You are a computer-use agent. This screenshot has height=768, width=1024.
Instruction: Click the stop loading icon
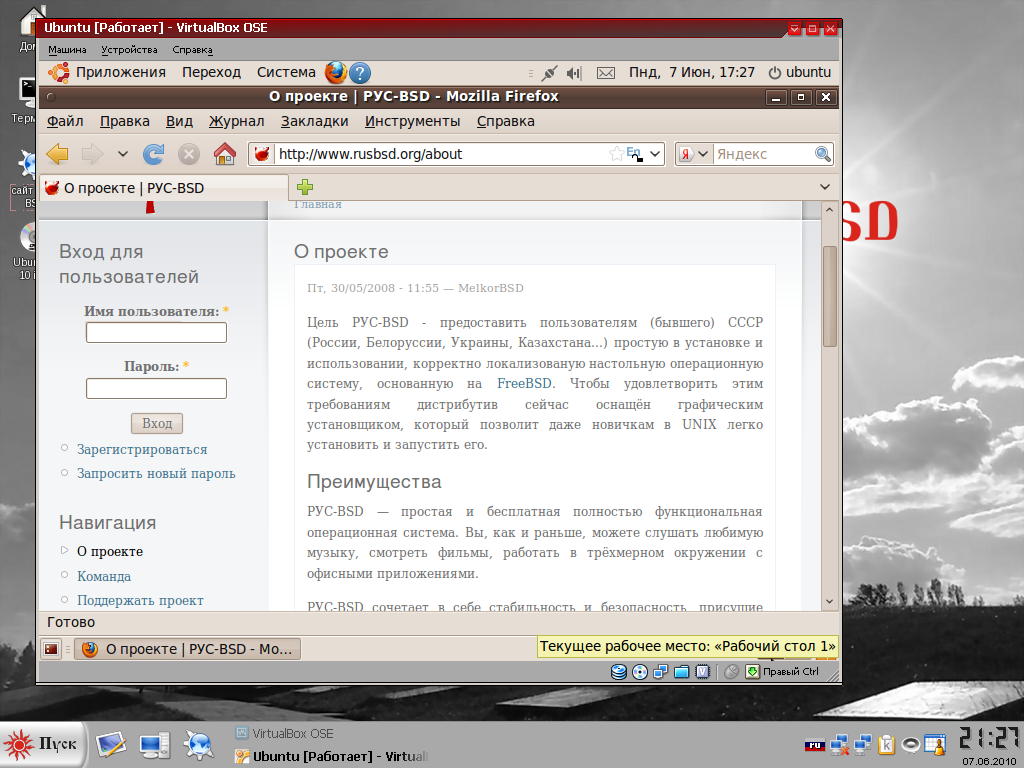pos(189,154)
